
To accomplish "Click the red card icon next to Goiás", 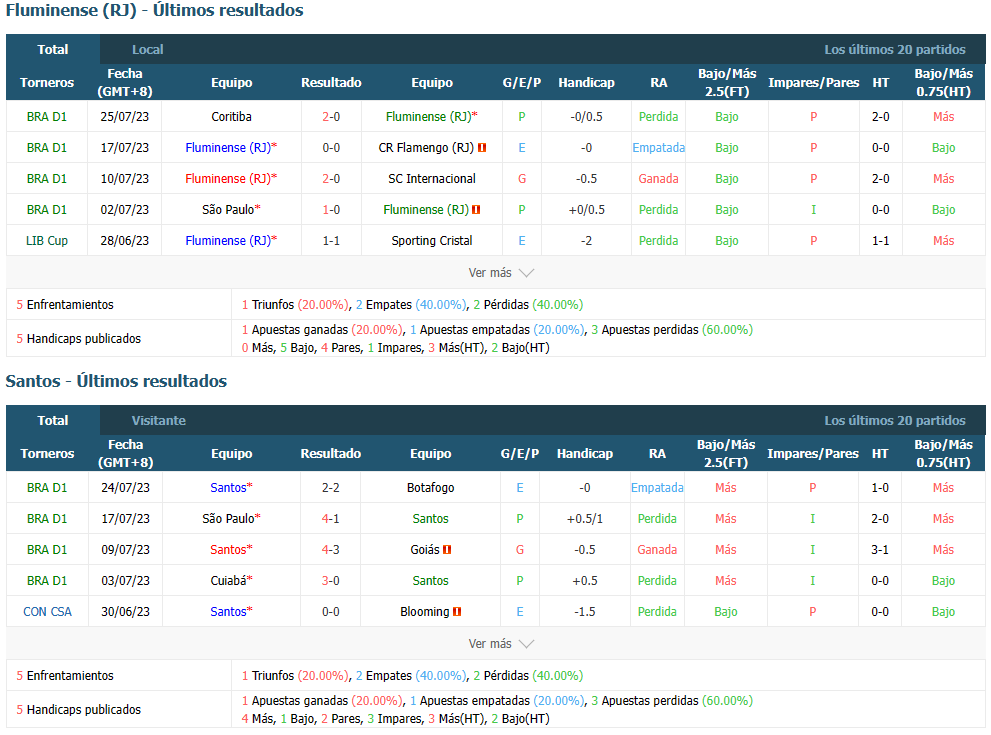I will click(447, 550).
